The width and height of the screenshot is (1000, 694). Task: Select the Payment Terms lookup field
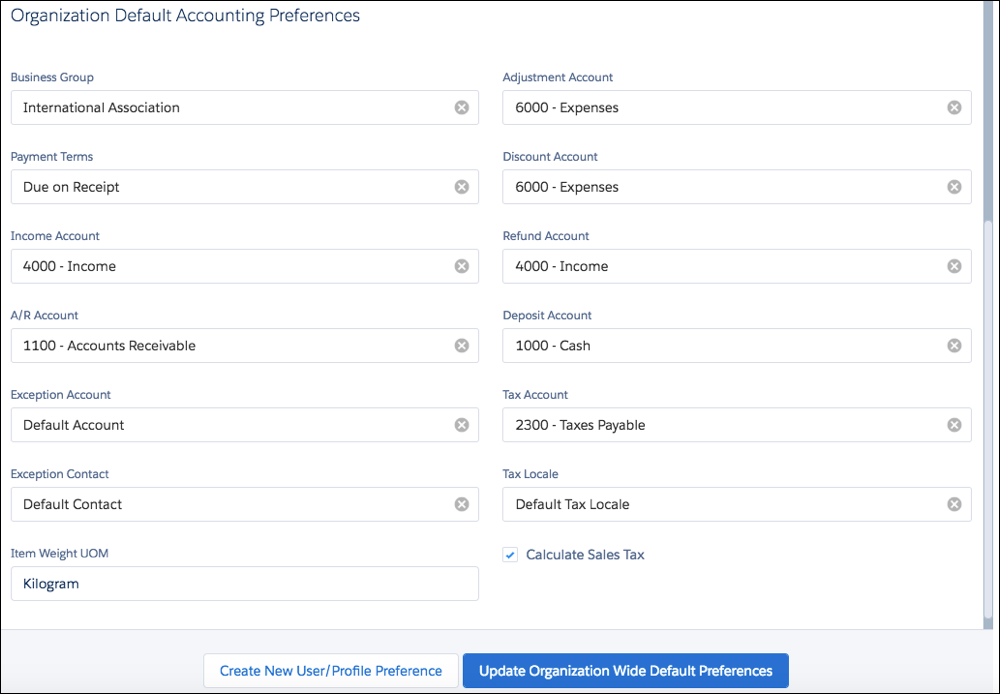pos(245,187)
